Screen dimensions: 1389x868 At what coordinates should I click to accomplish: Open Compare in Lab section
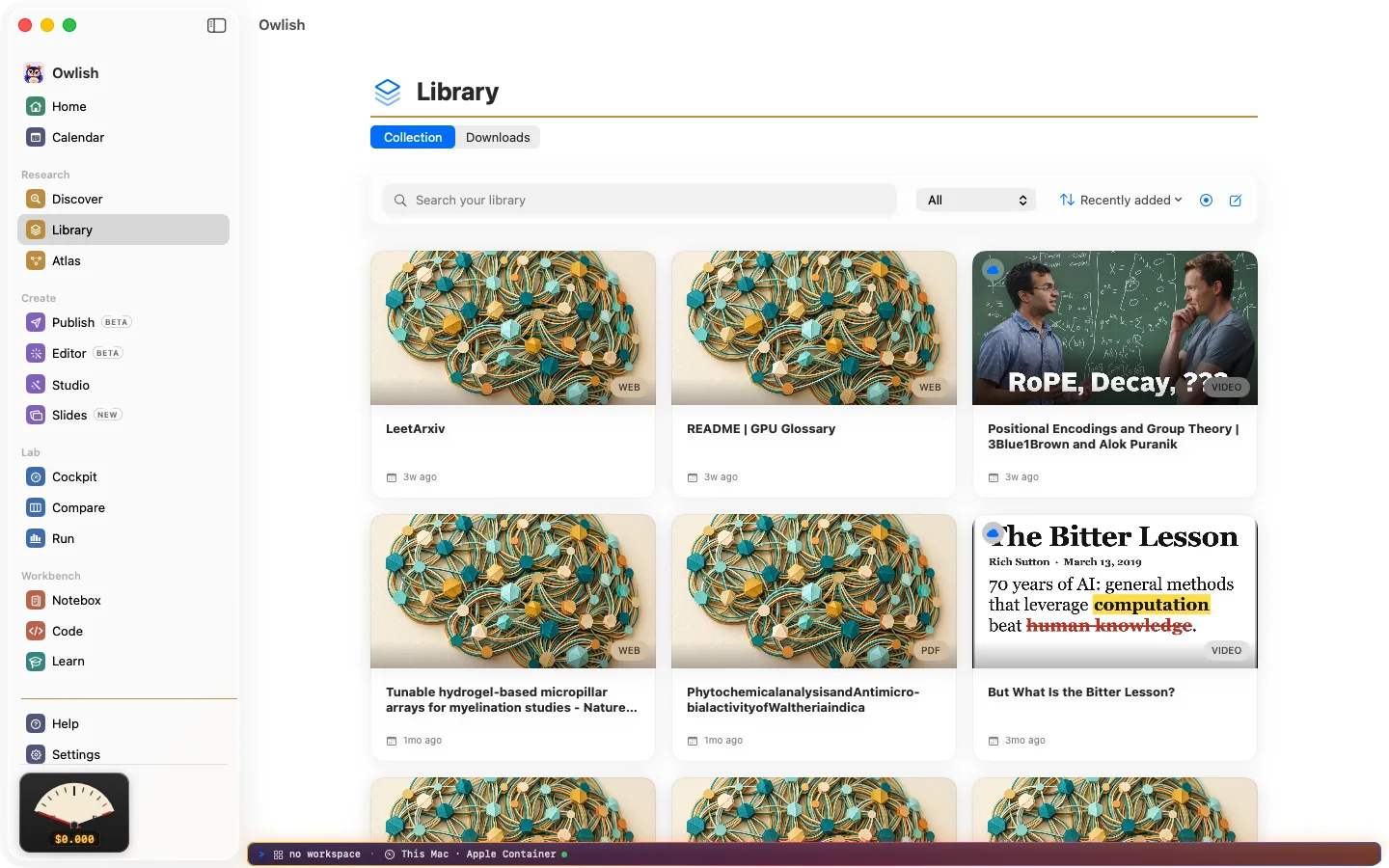123,507
